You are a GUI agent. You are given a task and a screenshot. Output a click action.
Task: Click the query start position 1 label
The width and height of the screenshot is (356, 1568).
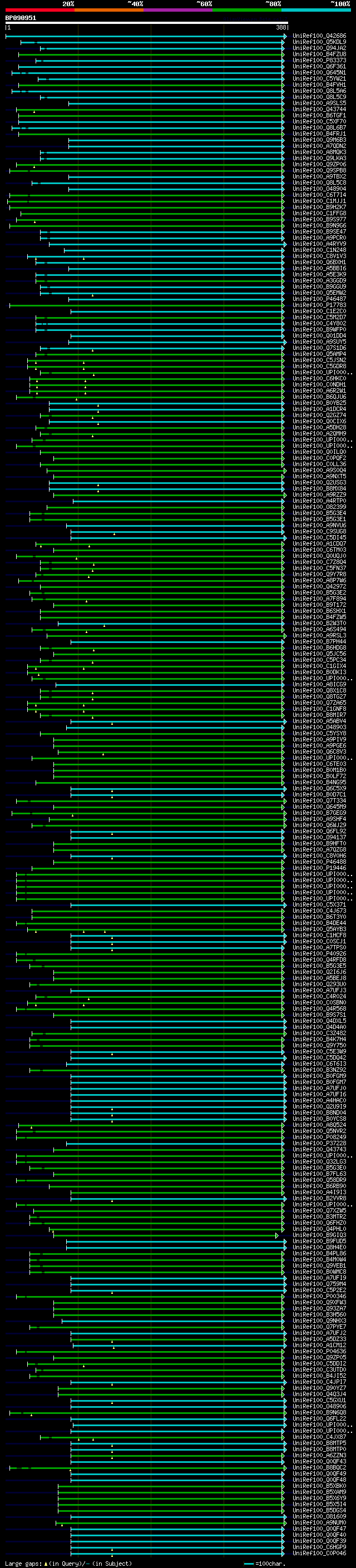click(x=8, y=27)
